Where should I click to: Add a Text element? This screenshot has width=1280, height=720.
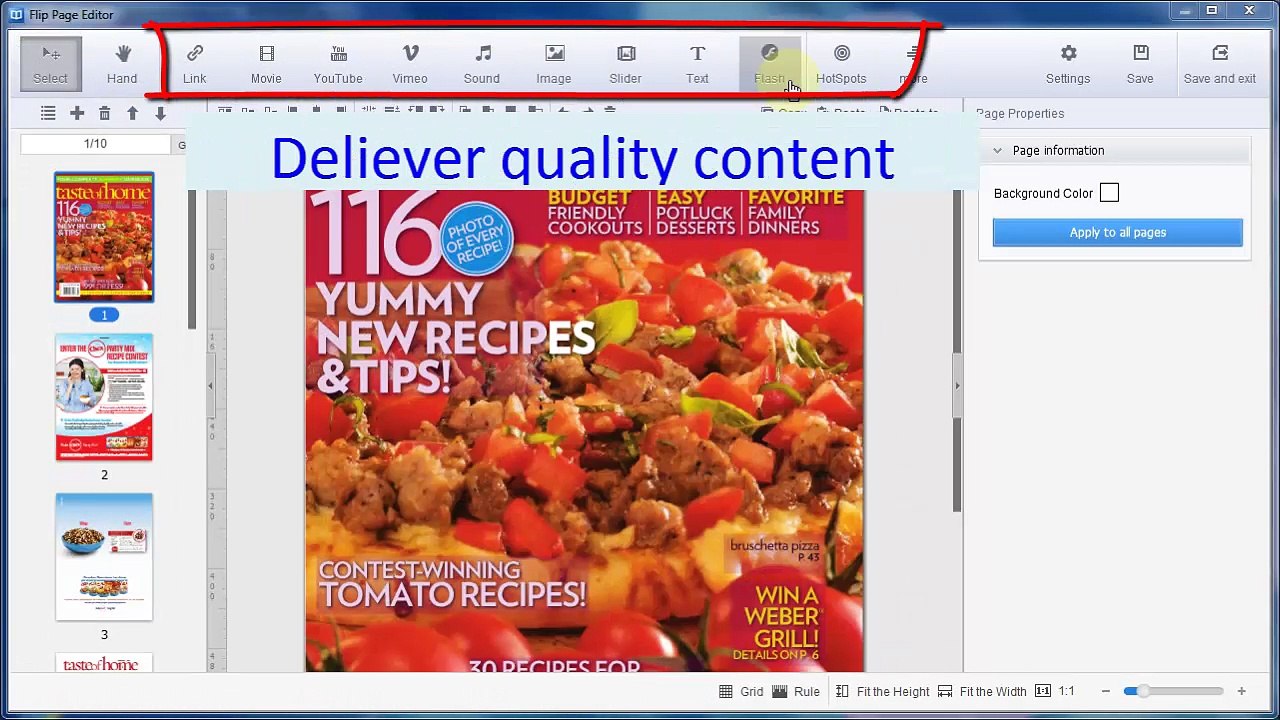[x=698, y=63]
